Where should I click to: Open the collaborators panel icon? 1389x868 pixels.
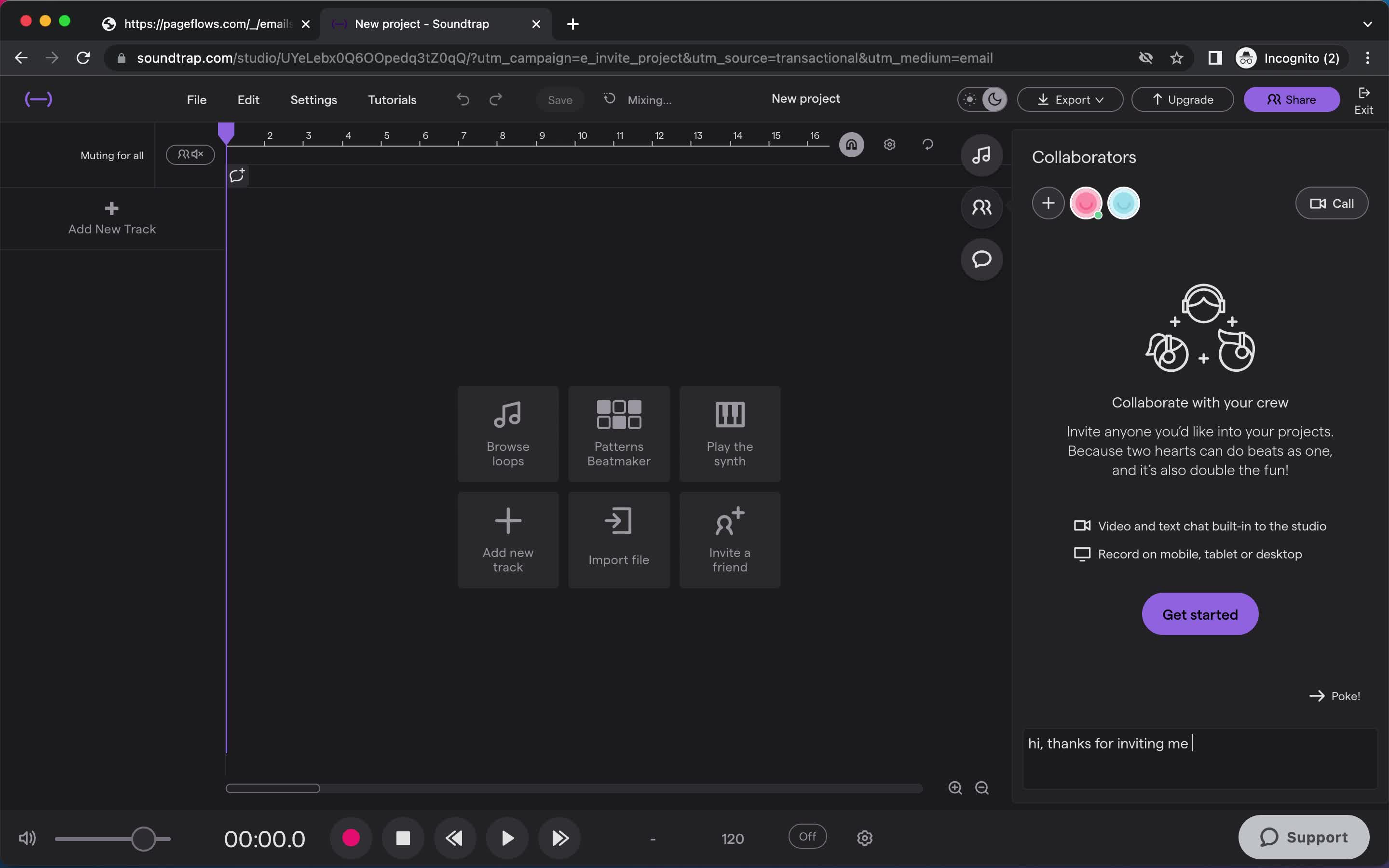point(982,207)
